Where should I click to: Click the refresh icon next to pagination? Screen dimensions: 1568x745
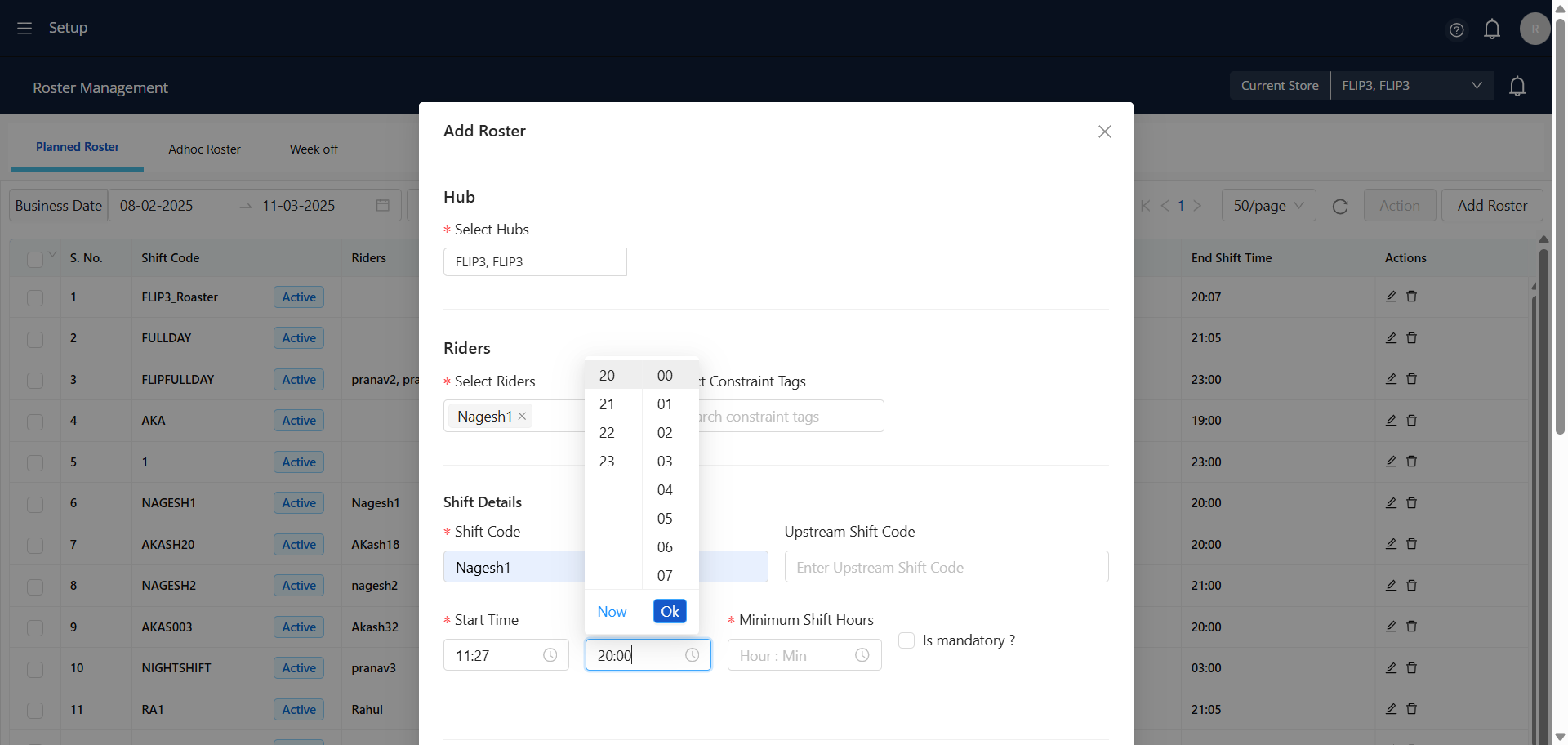click(x=1340, y=206)
